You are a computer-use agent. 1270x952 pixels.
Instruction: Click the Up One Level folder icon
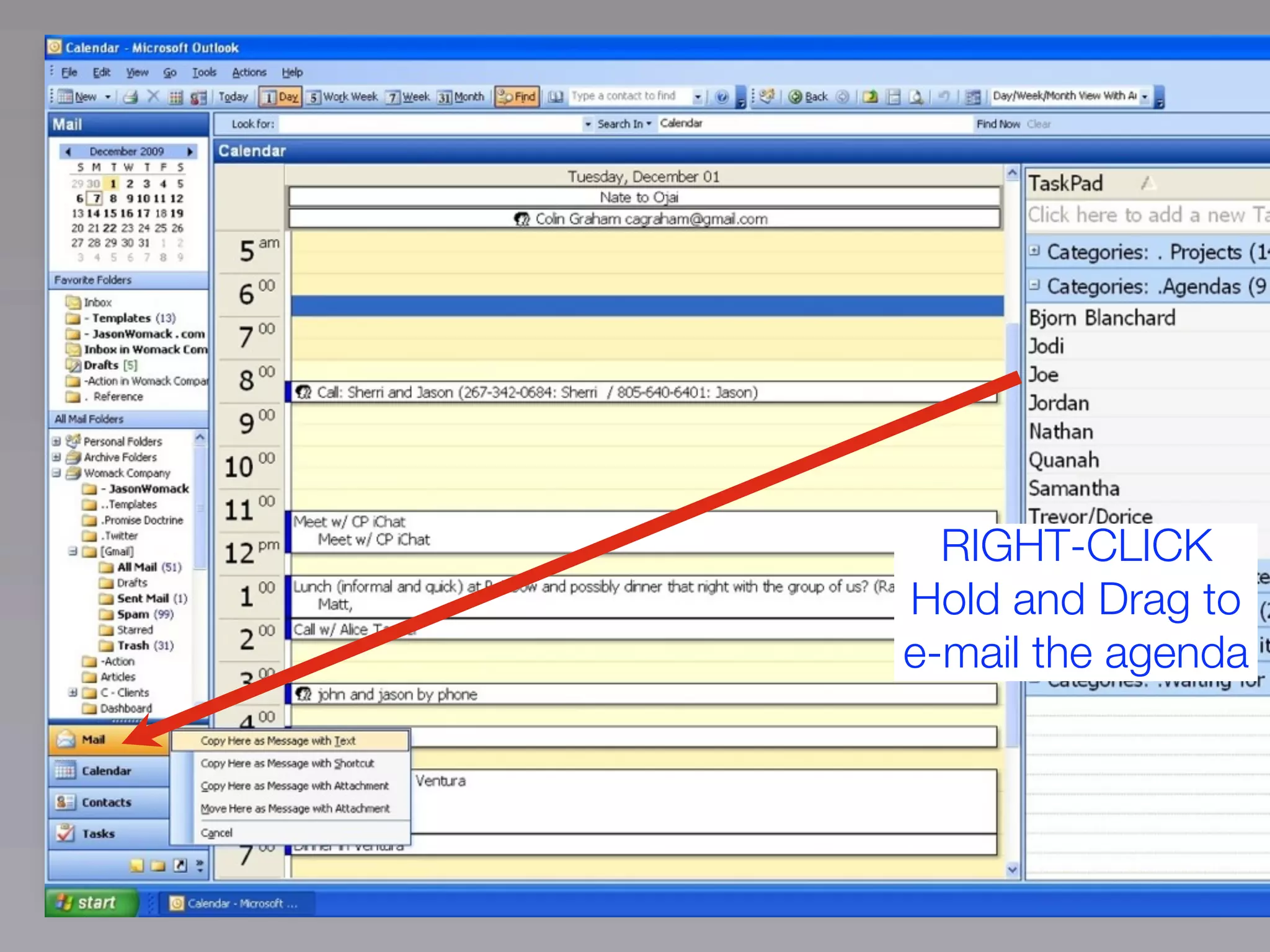tap(870, 97)
